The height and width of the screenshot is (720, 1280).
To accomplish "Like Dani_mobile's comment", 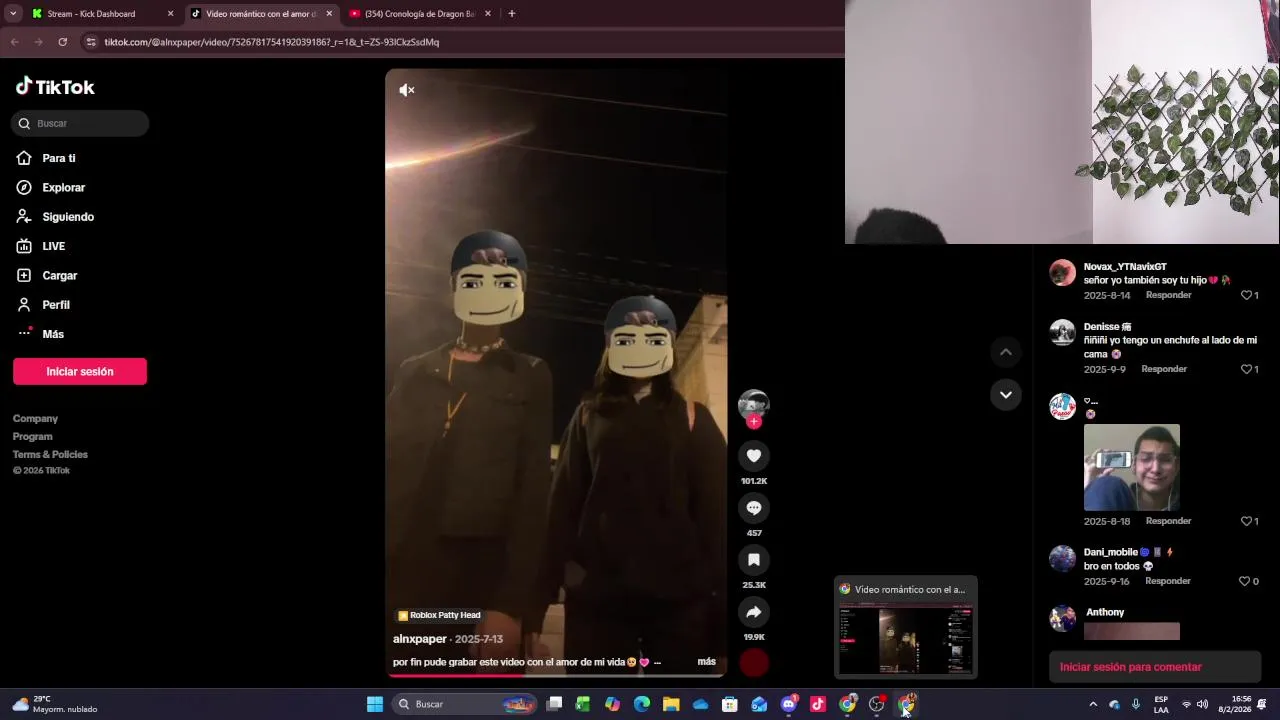I will click(1246, 581).
